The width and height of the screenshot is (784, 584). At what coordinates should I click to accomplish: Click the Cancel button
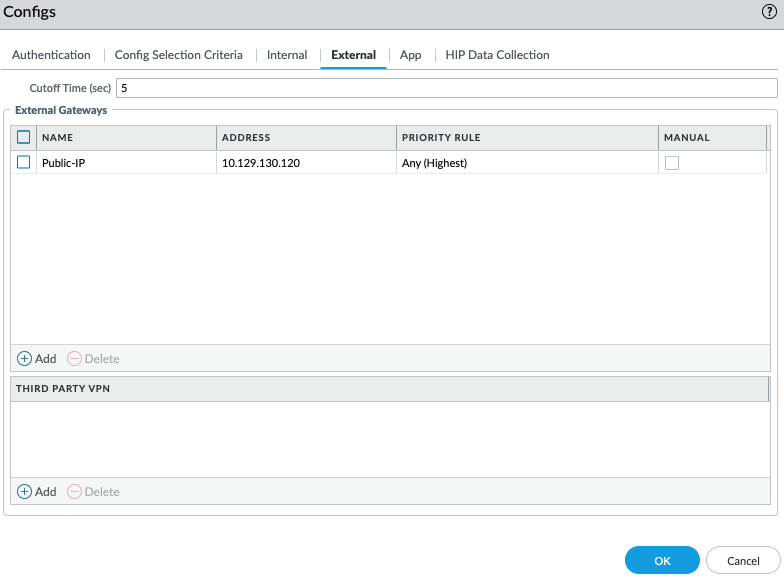click(x=743, y=561)
